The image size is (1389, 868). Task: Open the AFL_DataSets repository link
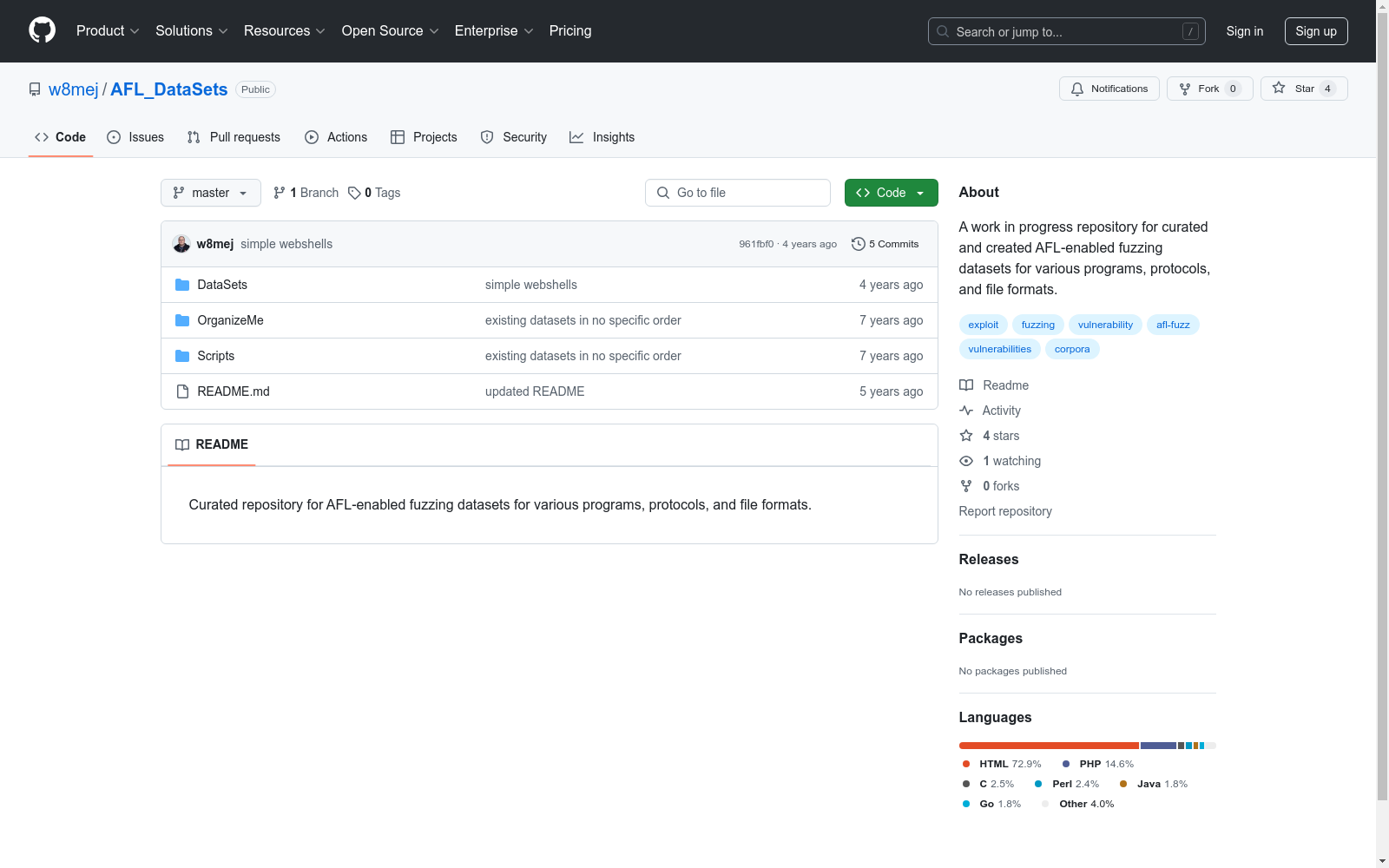click(x=169, y=89)
